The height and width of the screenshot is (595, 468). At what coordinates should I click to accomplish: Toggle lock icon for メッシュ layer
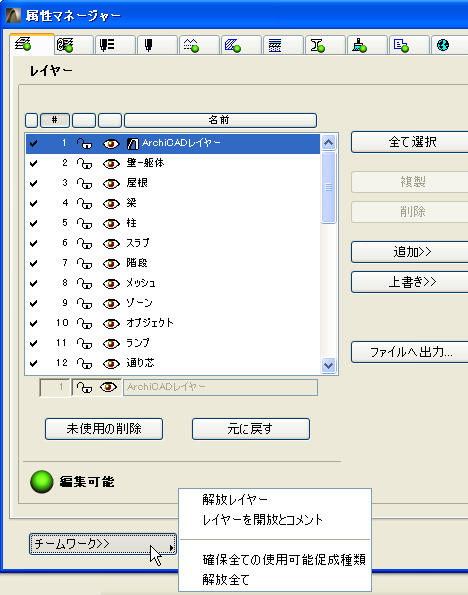tap(84, 284)
